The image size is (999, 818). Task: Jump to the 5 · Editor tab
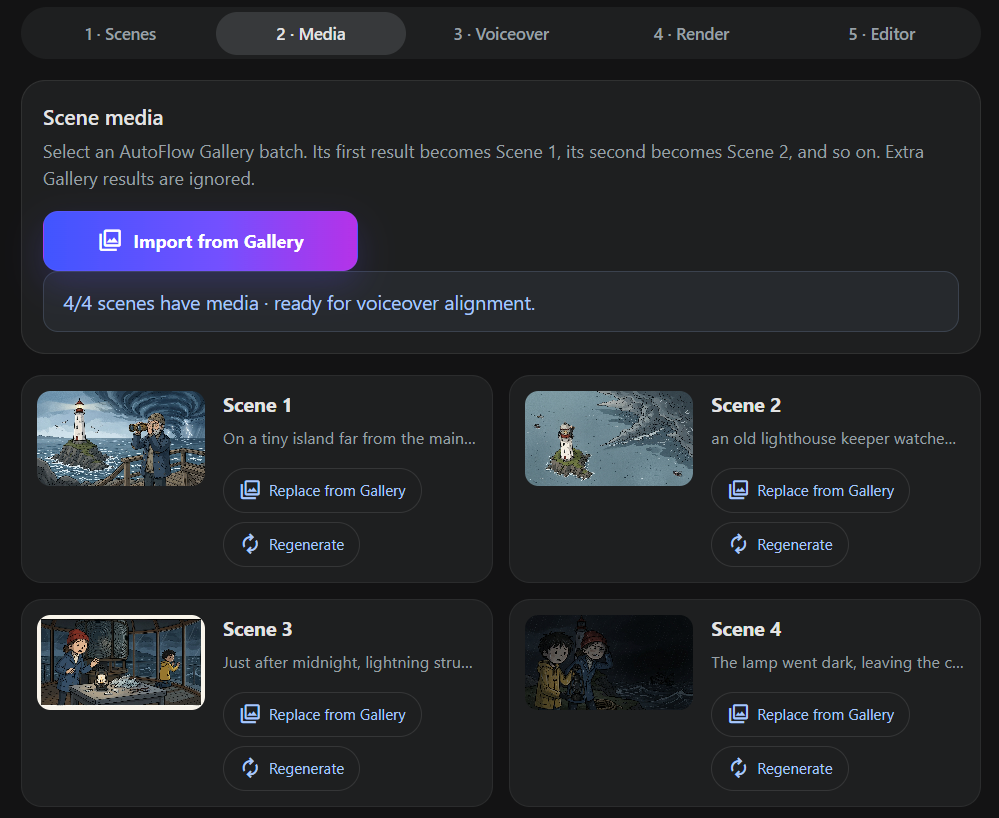882,34
